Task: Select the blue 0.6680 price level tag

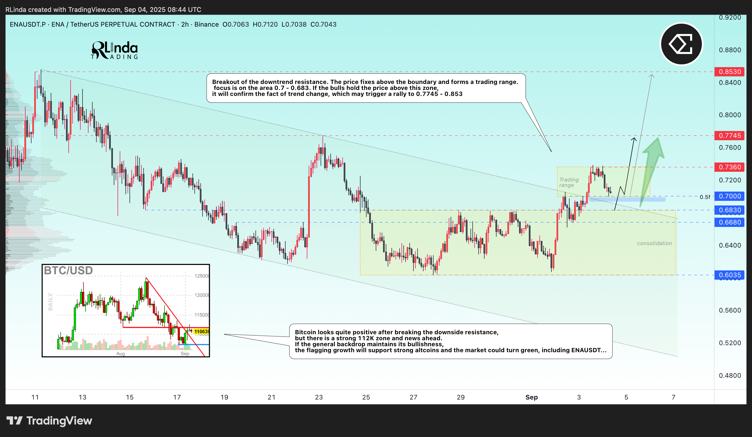Action: pos(729,222)
